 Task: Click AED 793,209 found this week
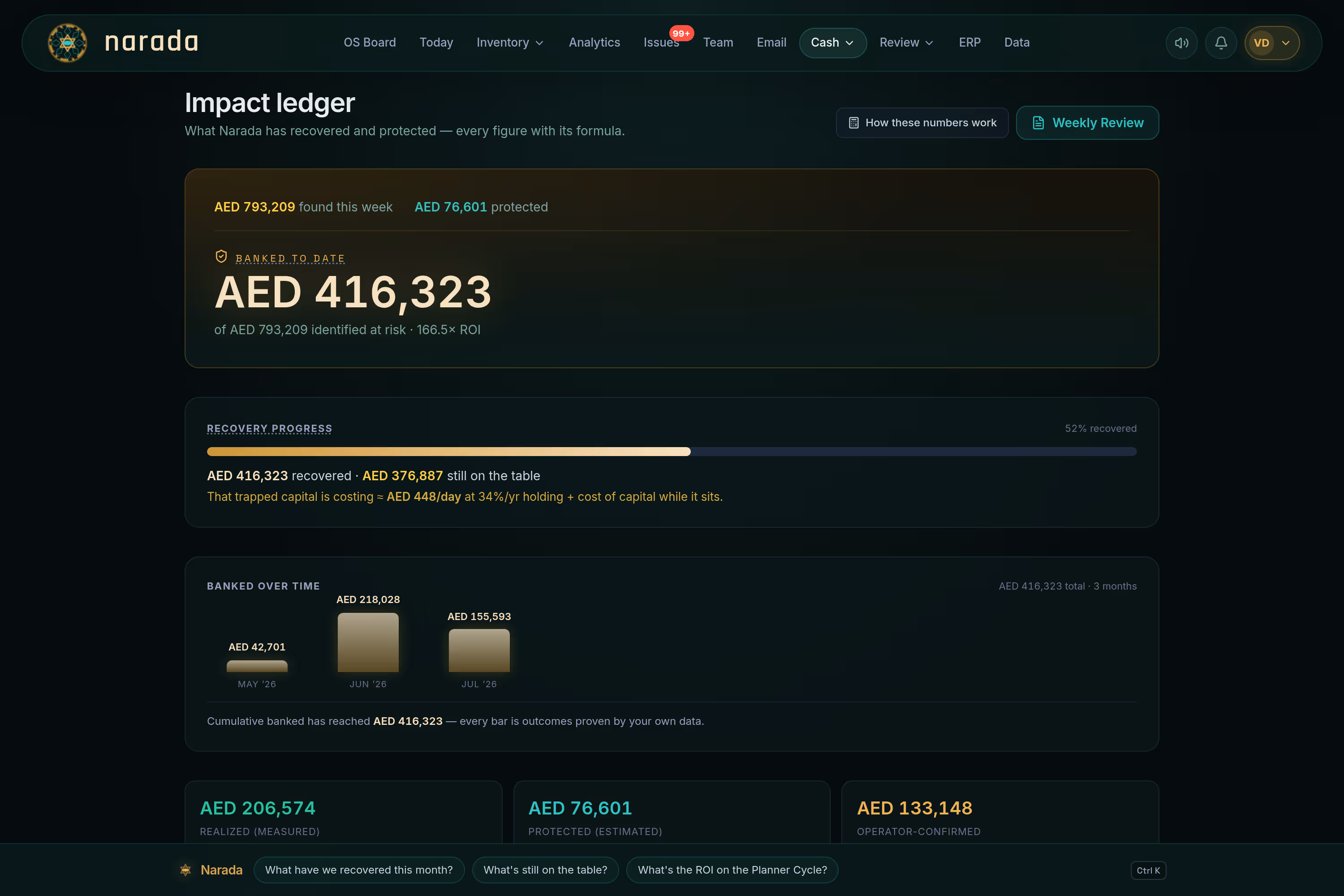click(303, 207)
